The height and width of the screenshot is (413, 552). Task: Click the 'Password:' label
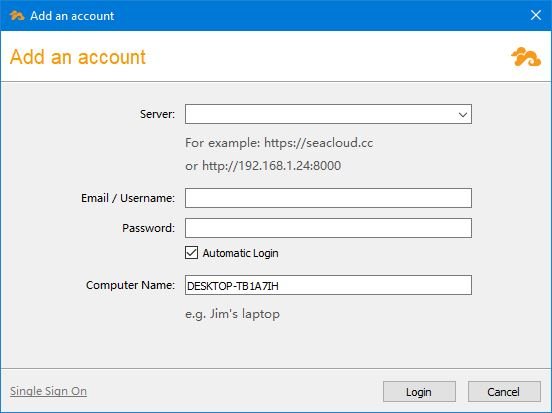pos(148,228)
